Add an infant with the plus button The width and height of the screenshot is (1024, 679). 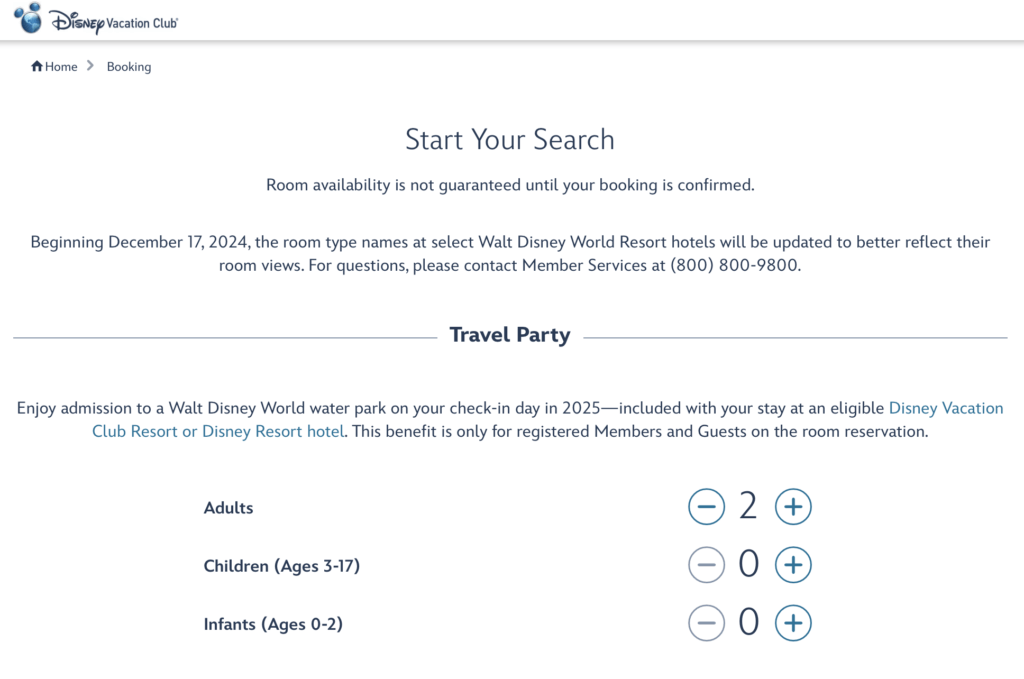tap(793, 624)
